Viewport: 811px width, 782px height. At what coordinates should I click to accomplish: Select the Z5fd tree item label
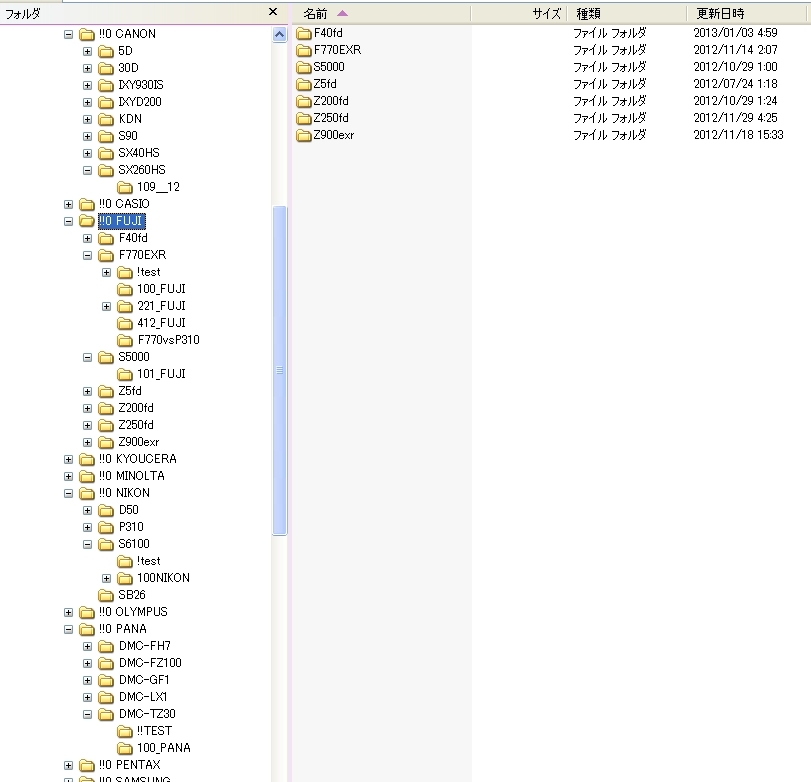[x=130, y=391]
